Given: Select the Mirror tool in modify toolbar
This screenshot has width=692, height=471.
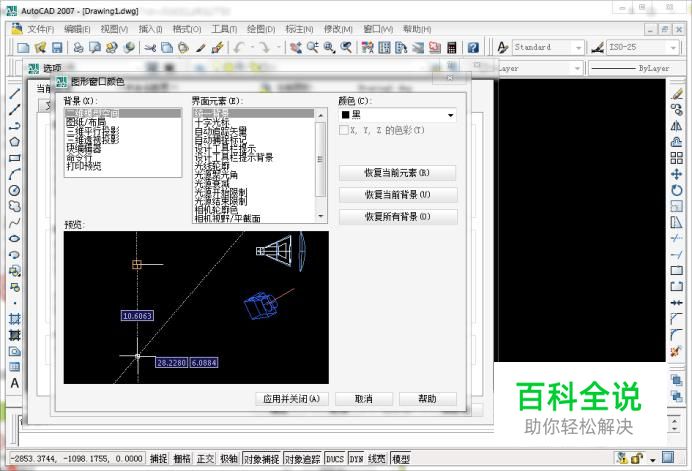Looking at the screenshot, I should tap(676, 126).
